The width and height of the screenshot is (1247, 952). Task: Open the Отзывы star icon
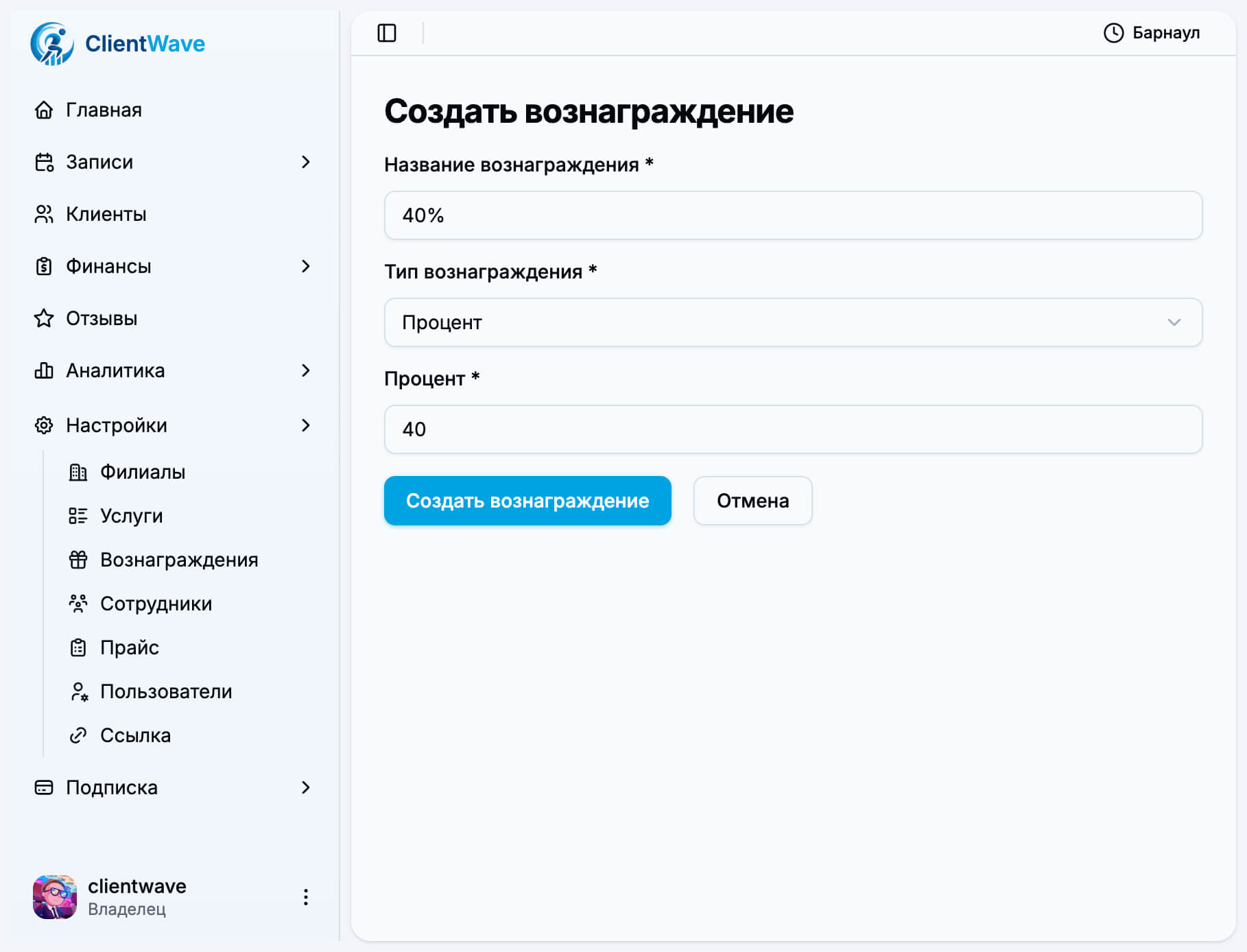pos(44,318)
